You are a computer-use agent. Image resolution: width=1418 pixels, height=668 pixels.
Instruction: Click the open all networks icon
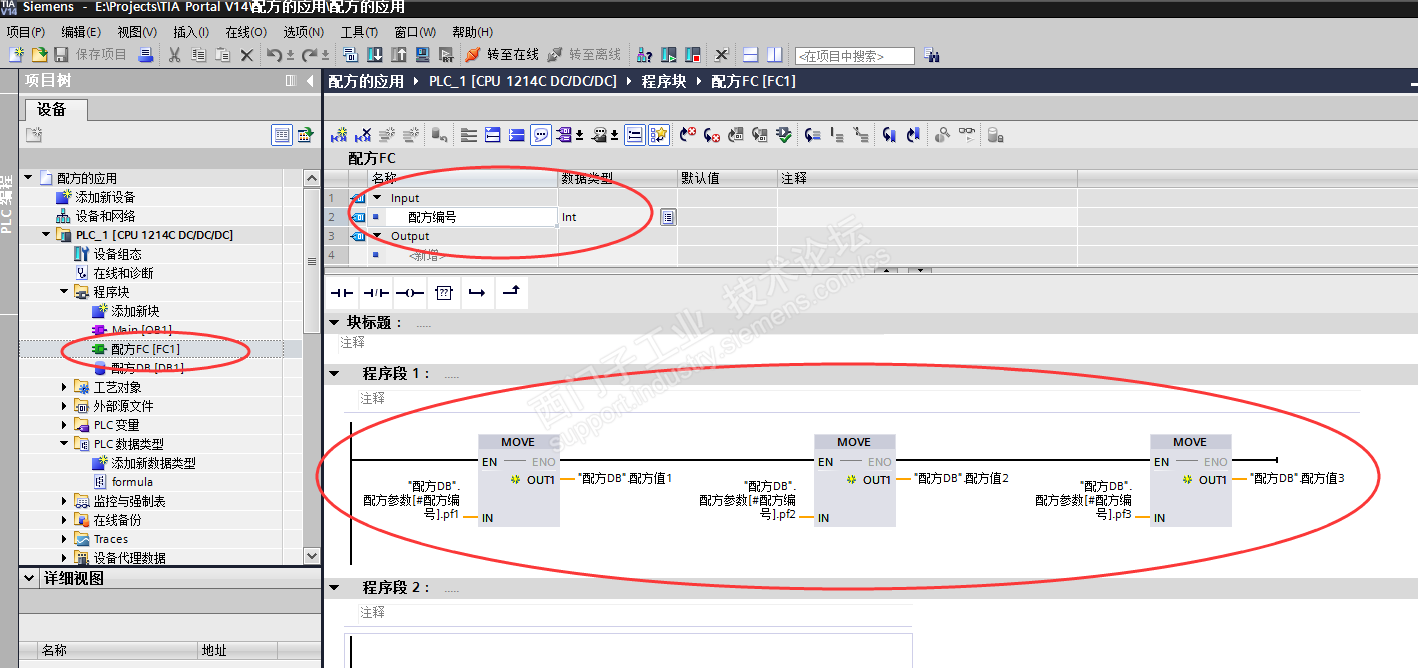(491, 135)
